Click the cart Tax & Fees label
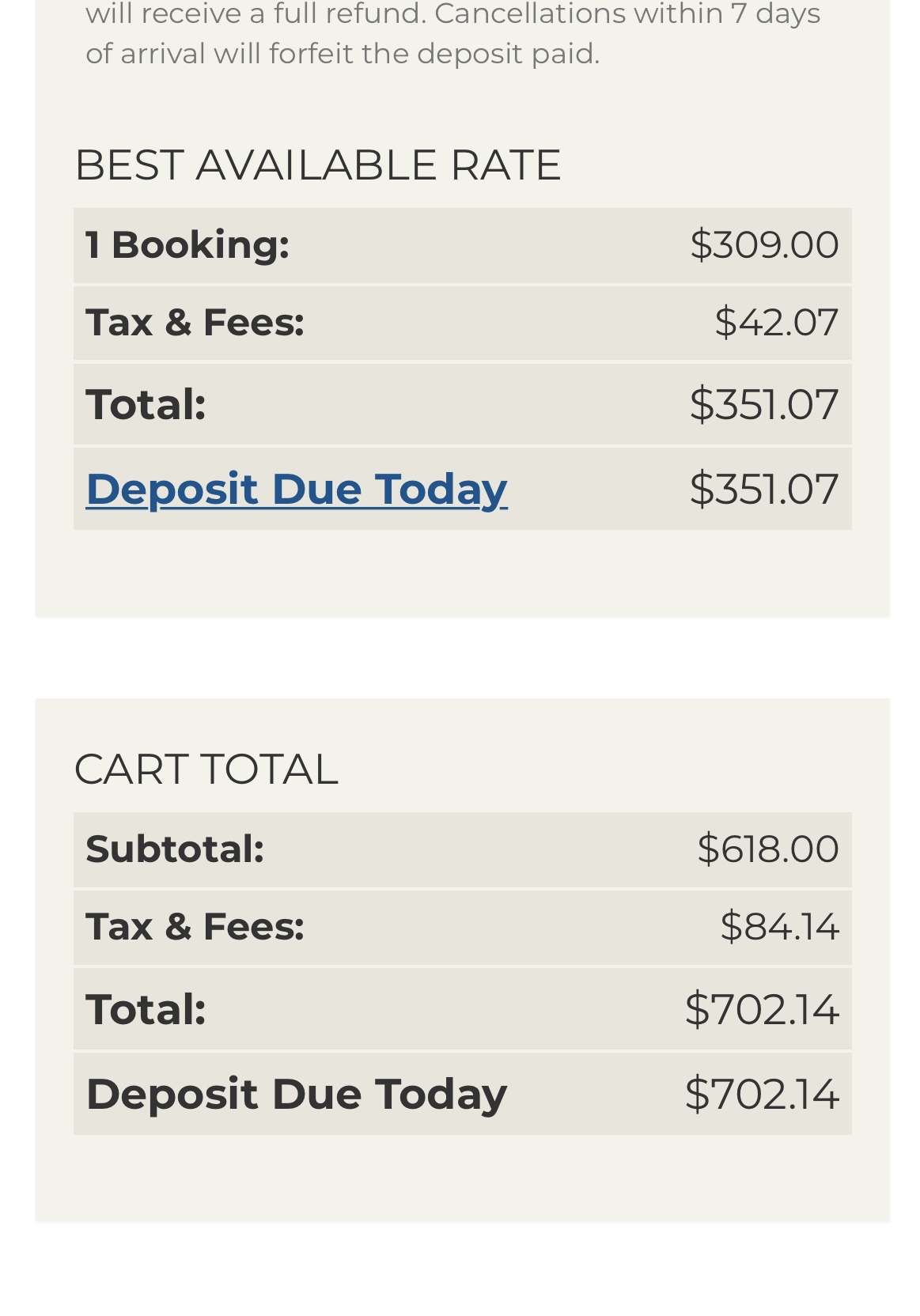The width and height of the screenshot is (920, 1316). [195, 926]
